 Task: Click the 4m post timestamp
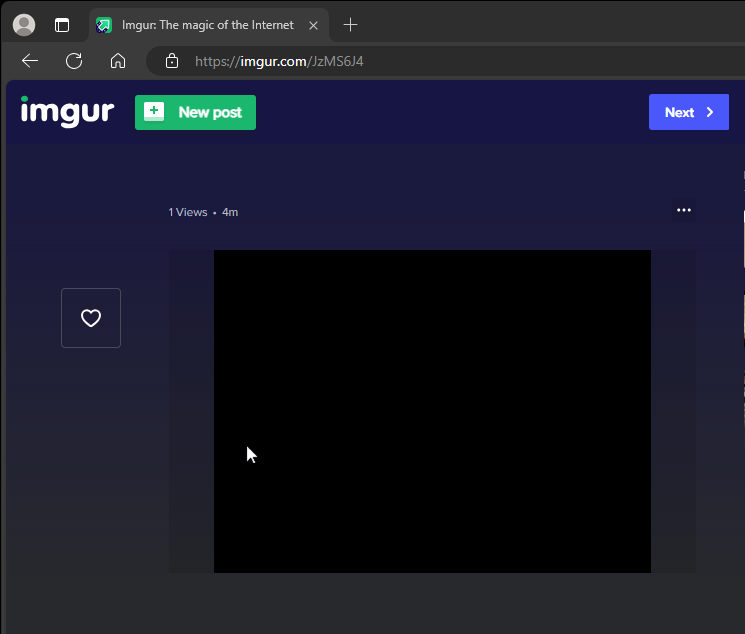click(x=230, y=212)
